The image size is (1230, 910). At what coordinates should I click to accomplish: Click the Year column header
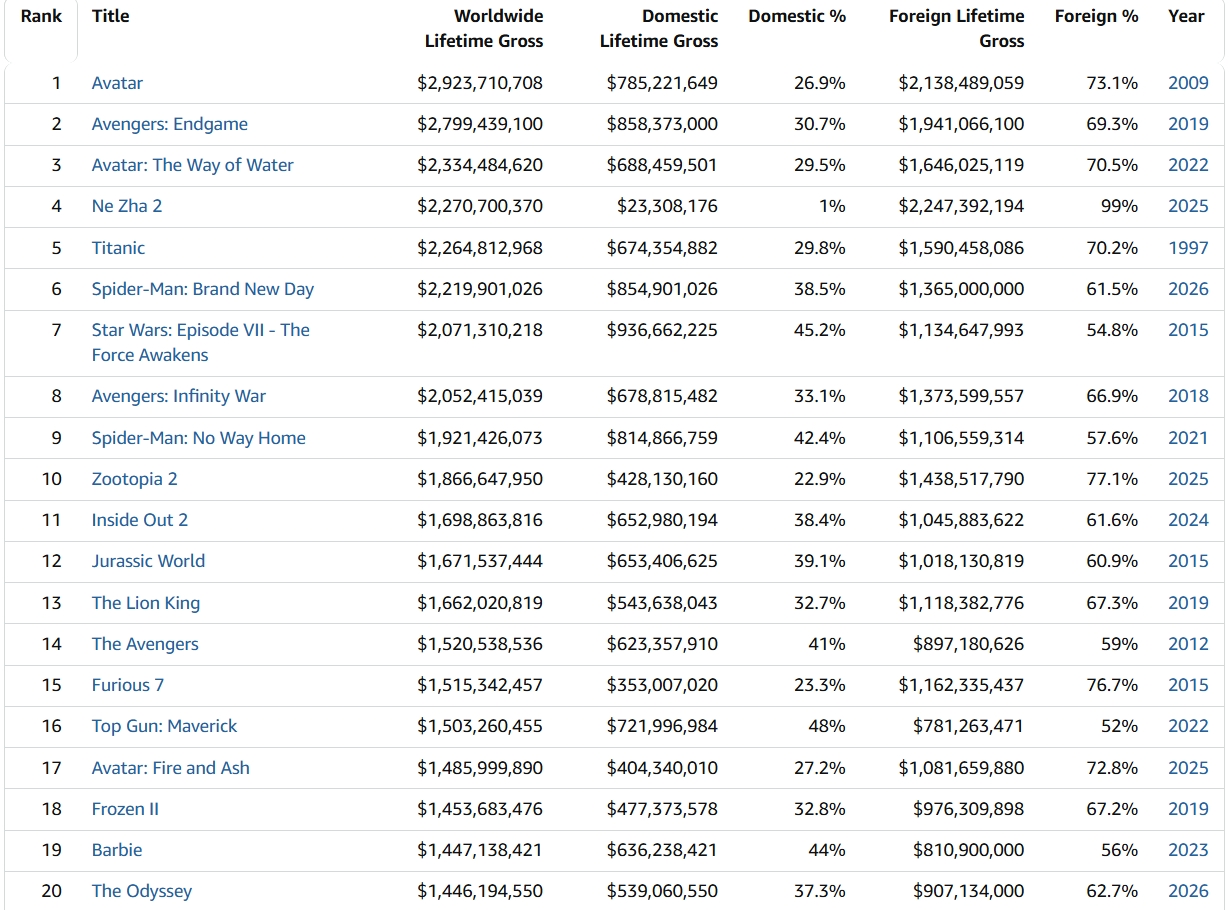coord(1186,16)
